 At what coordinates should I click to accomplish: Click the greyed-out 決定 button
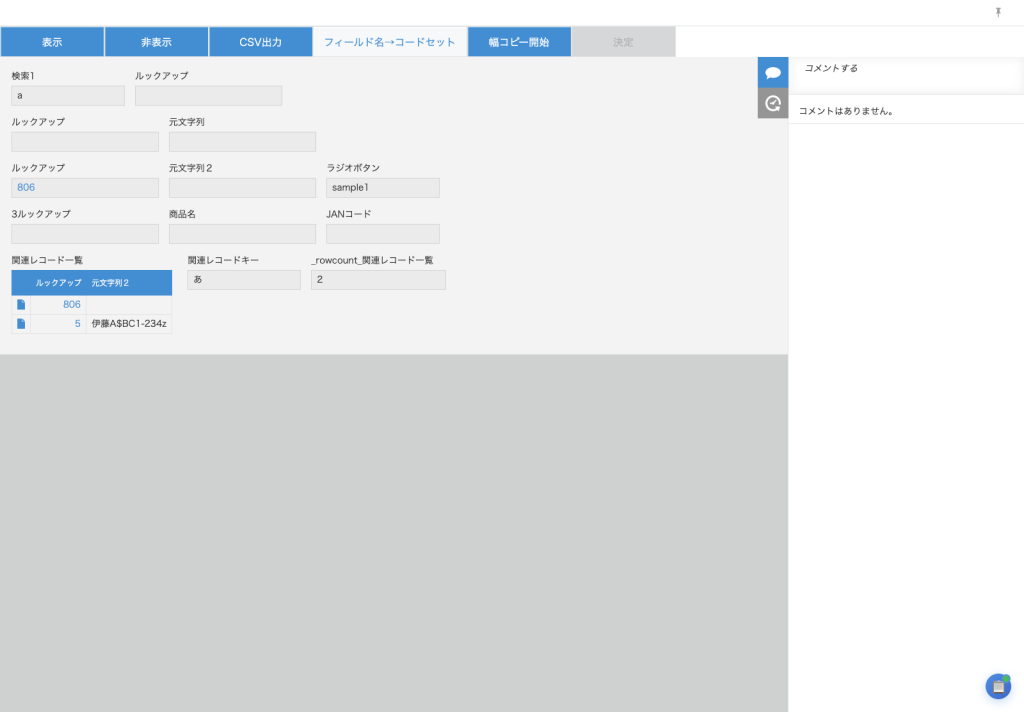(623, 42)
